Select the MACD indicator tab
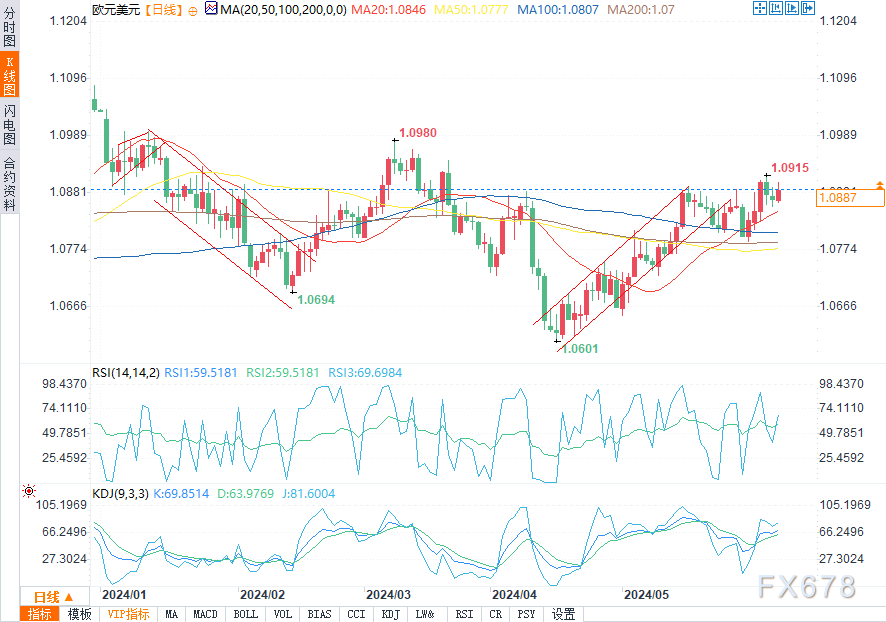Image resolution: width=886 pixels, height=622 pixels. coord(205,614)
